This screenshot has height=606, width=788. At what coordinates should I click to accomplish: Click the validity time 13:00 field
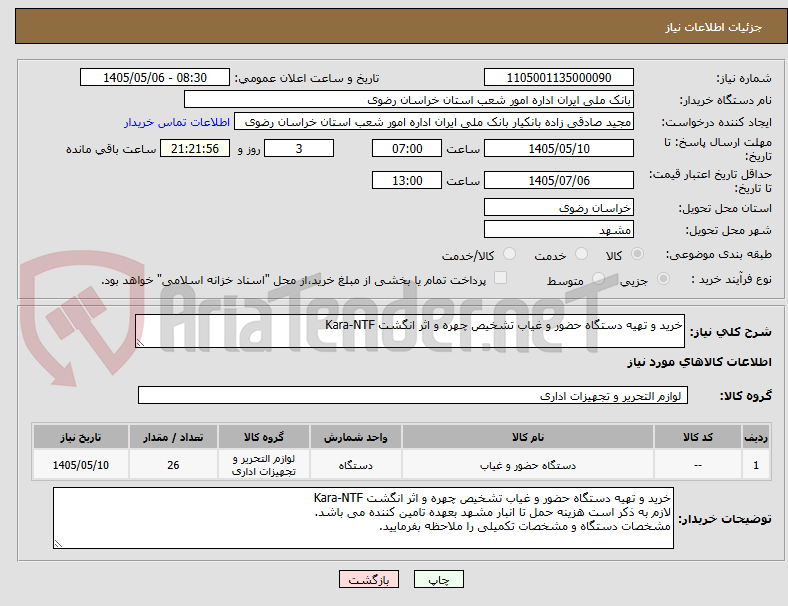point(407,180)
